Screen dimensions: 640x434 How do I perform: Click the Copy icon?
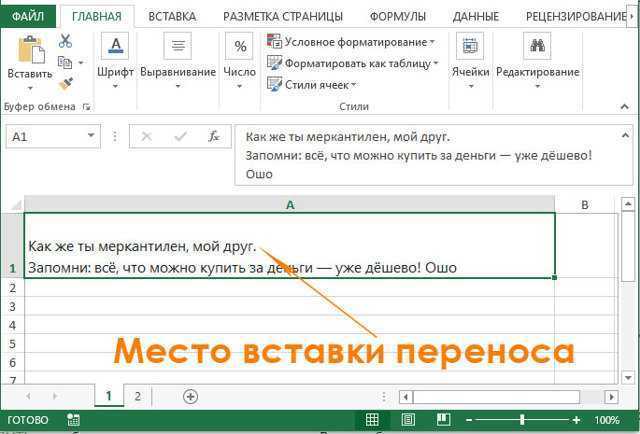coord(65,62)
